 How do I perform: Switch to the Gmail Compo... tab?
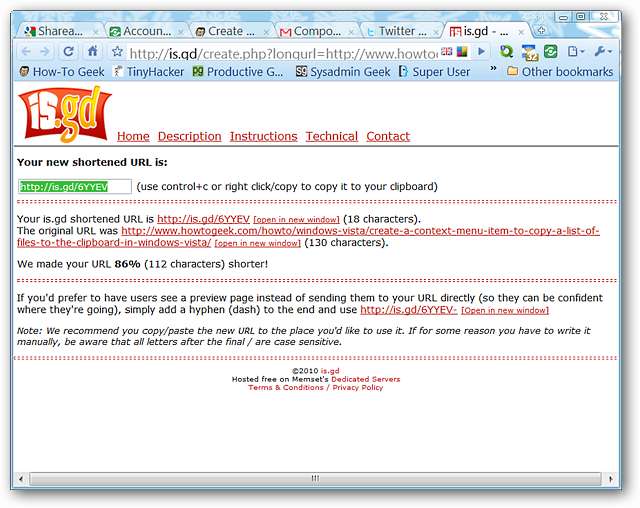tap(313, 31)
